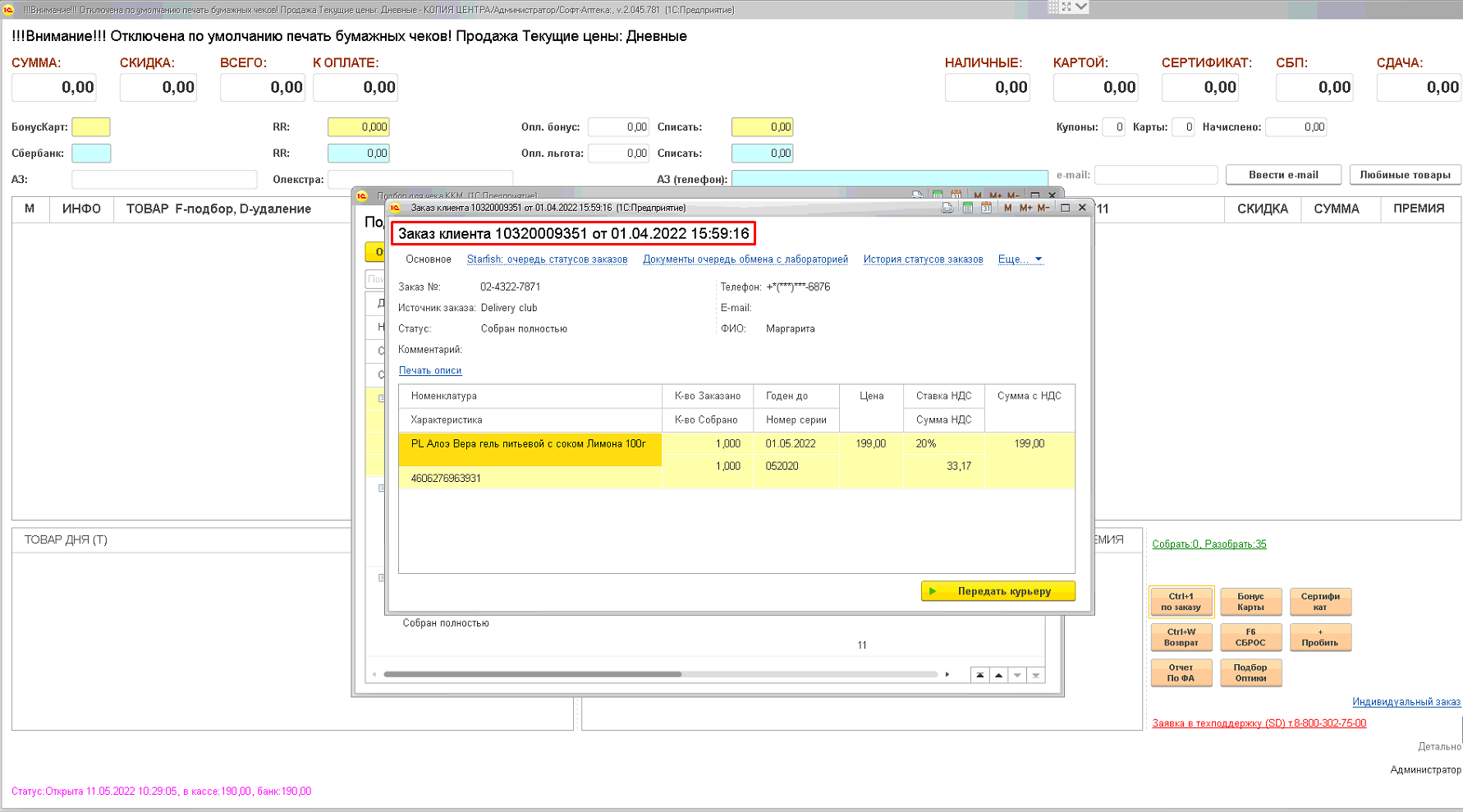The image size is (1463, 812).
Task: Click the M- memory subtract icon in the order window
Action: pos(1043,208)
